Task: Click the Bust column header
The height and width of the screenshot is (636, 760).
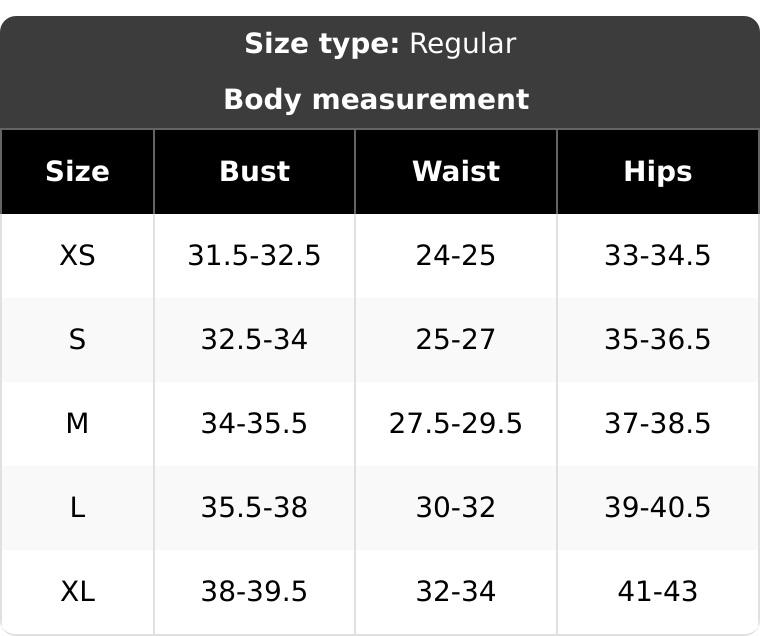Action: pyautogui.click(x=254, y=172)
